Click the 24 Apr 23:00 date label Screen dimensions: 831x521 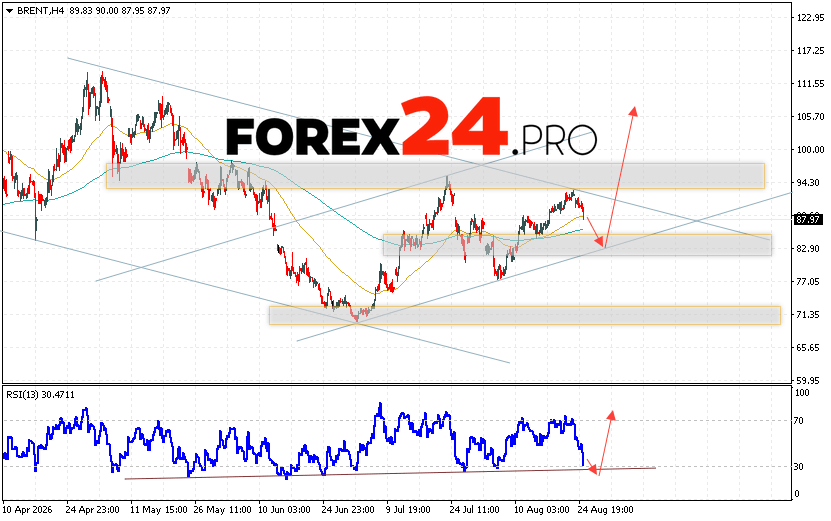pos(92,510)
